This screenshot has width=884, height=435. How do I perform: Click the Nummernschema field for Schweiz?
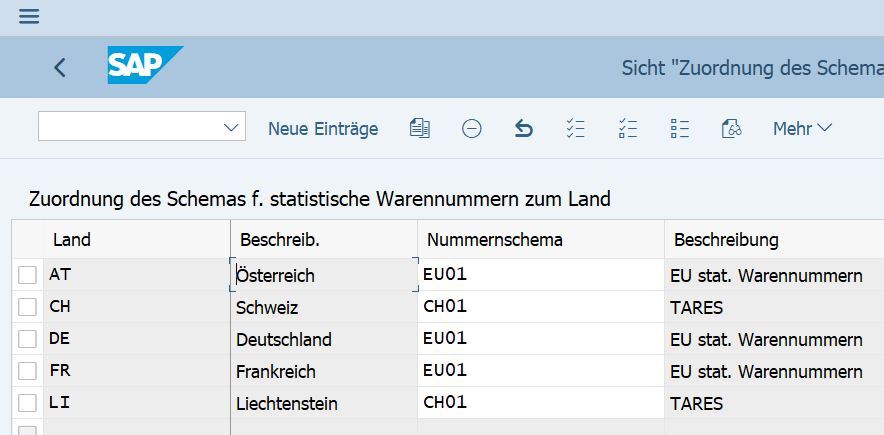pos(540,307)
